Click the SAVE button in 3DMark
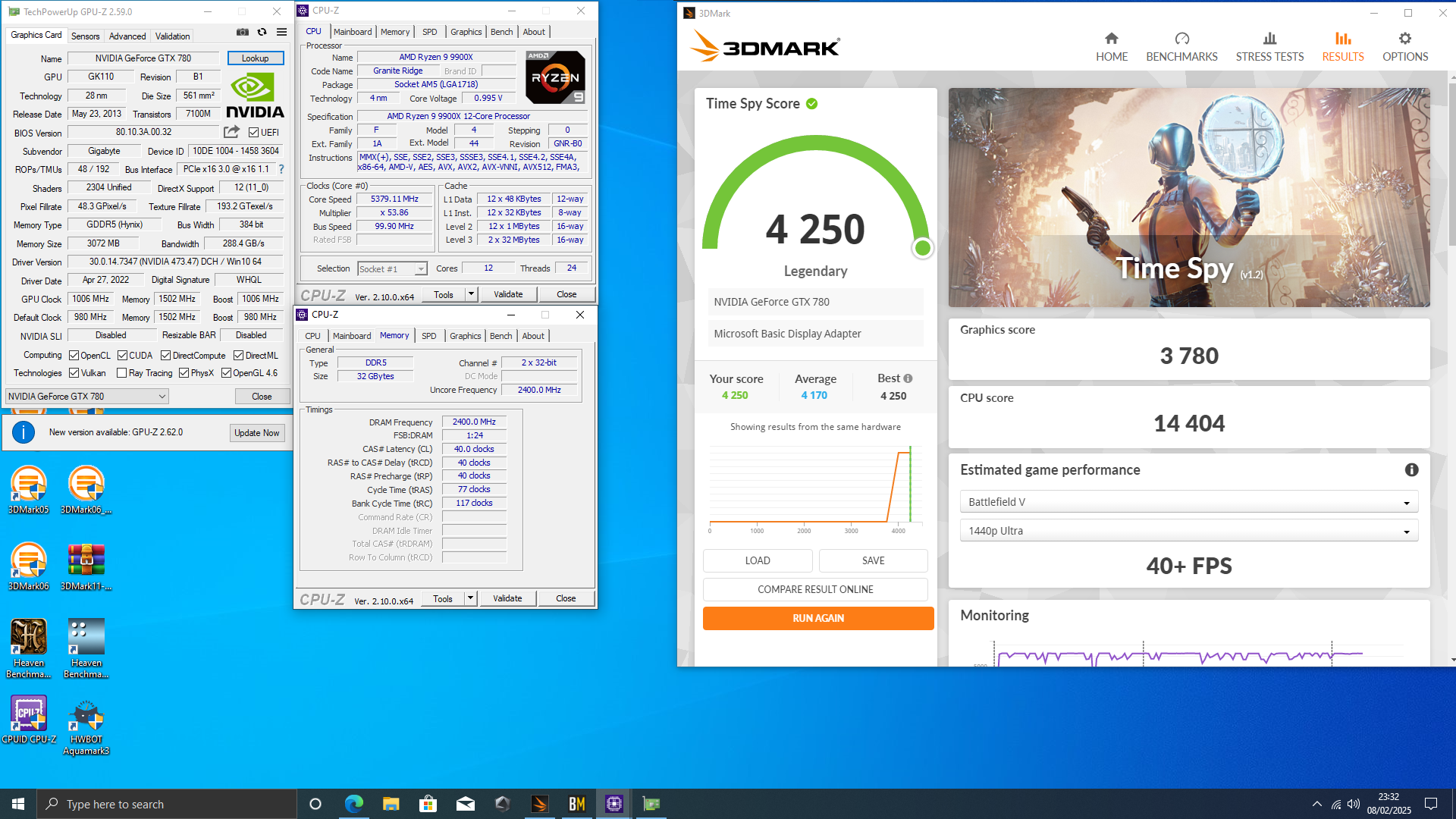Screen dimensions: 1456x819 tap(873, 560)
